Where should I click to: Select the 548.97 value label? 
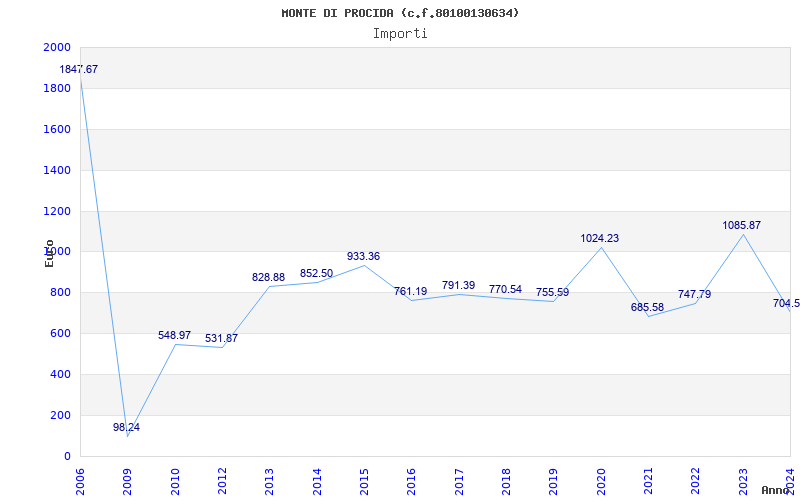point(174,335)
